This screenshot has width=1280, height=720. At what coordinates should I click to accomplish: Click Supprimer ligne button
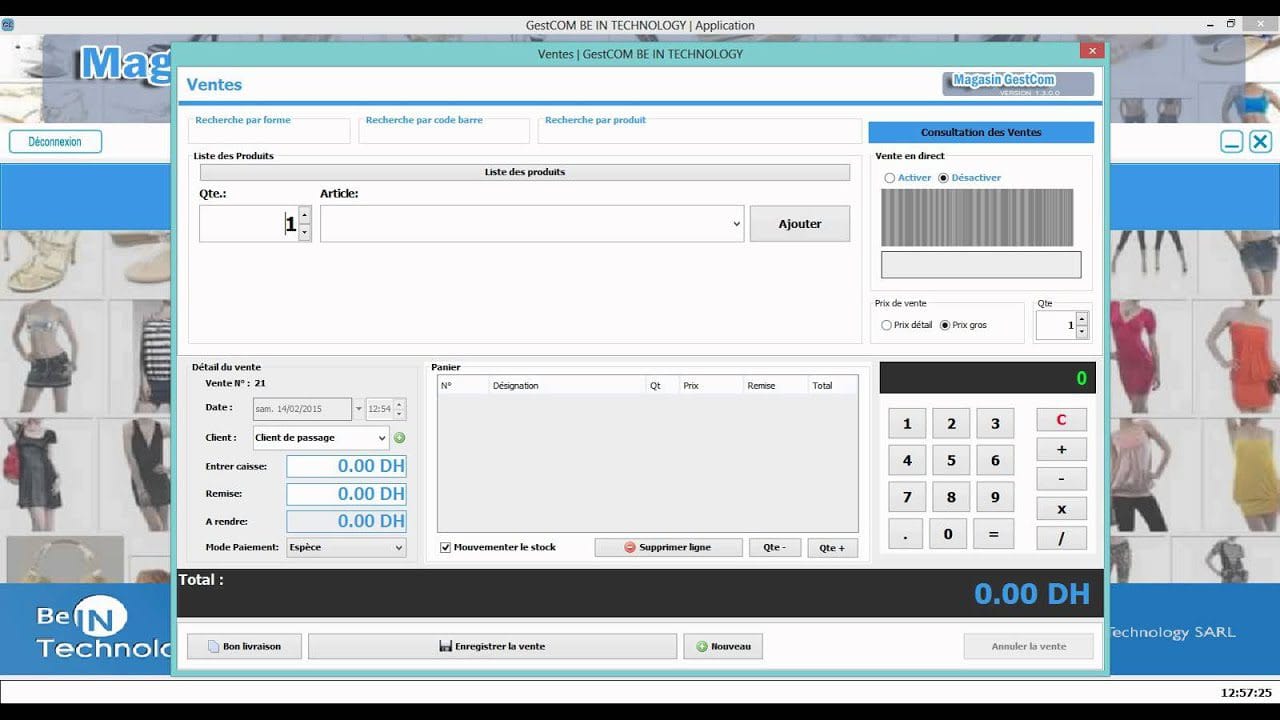[x=668, y=548]
